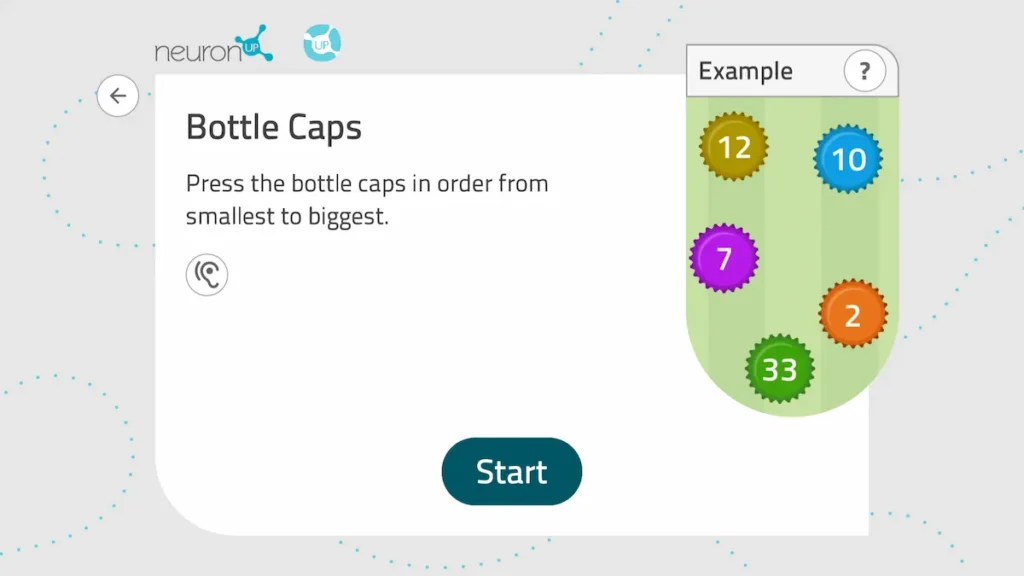Click the Example panel header
Viewport: 1024px width, 576px height.
pos(746,71)
